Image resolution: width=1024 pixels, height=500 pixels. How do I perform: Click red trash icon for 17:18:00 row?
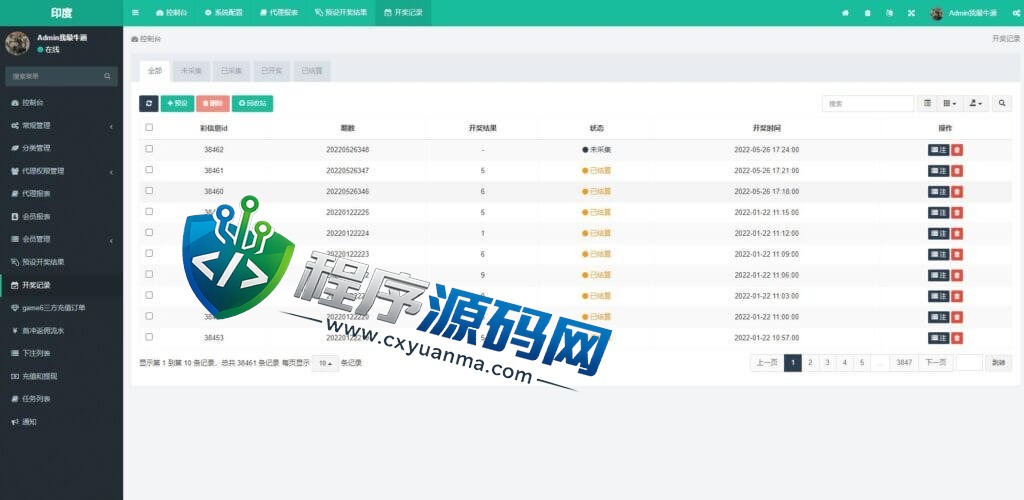(957, 192)
